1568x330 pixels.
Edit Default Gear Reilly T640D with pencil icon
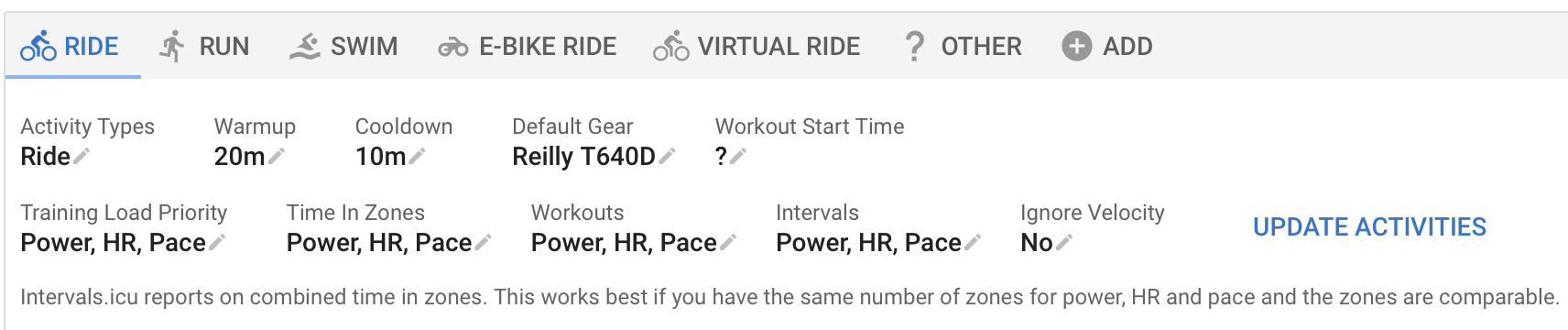tap(667, 157)
